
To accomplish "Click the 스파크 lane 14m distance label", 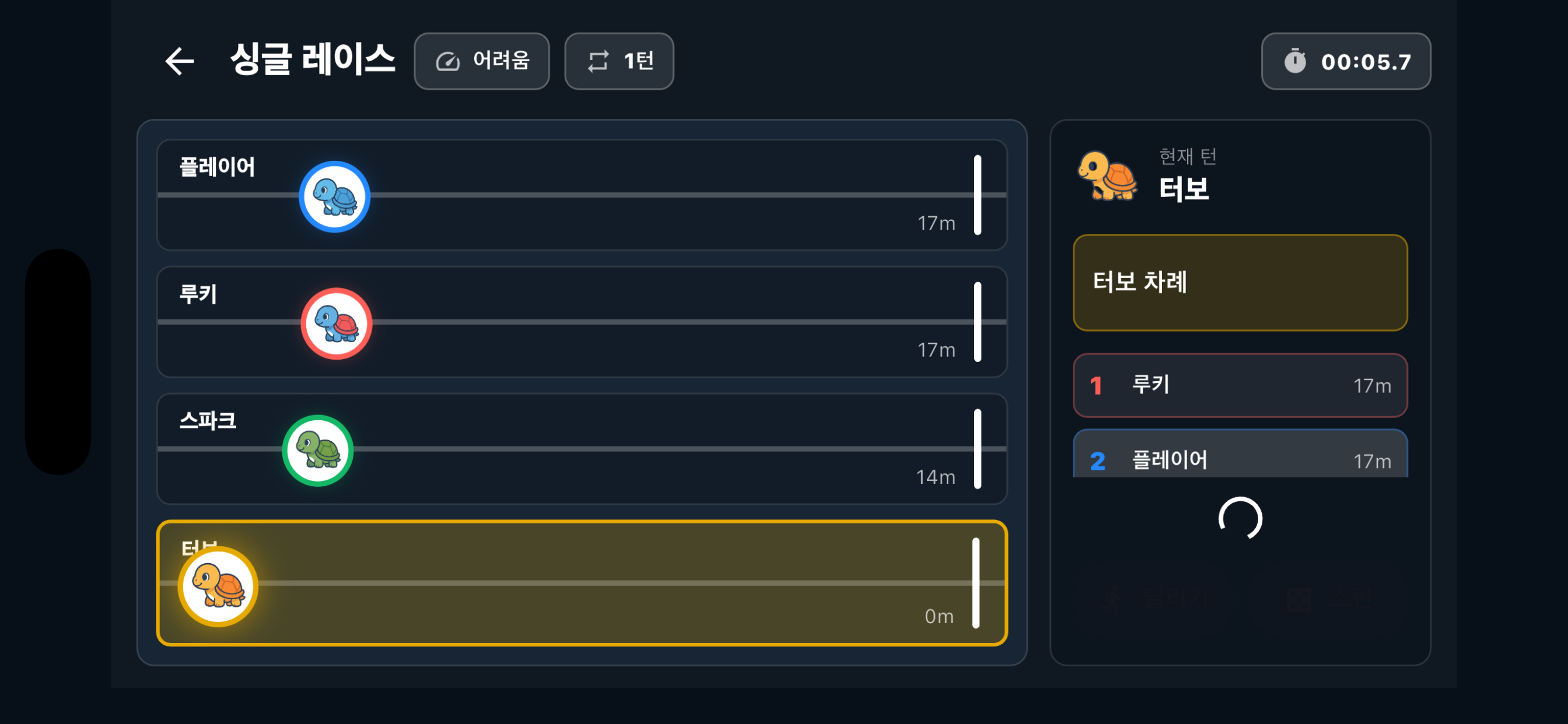I will point(936,477).
